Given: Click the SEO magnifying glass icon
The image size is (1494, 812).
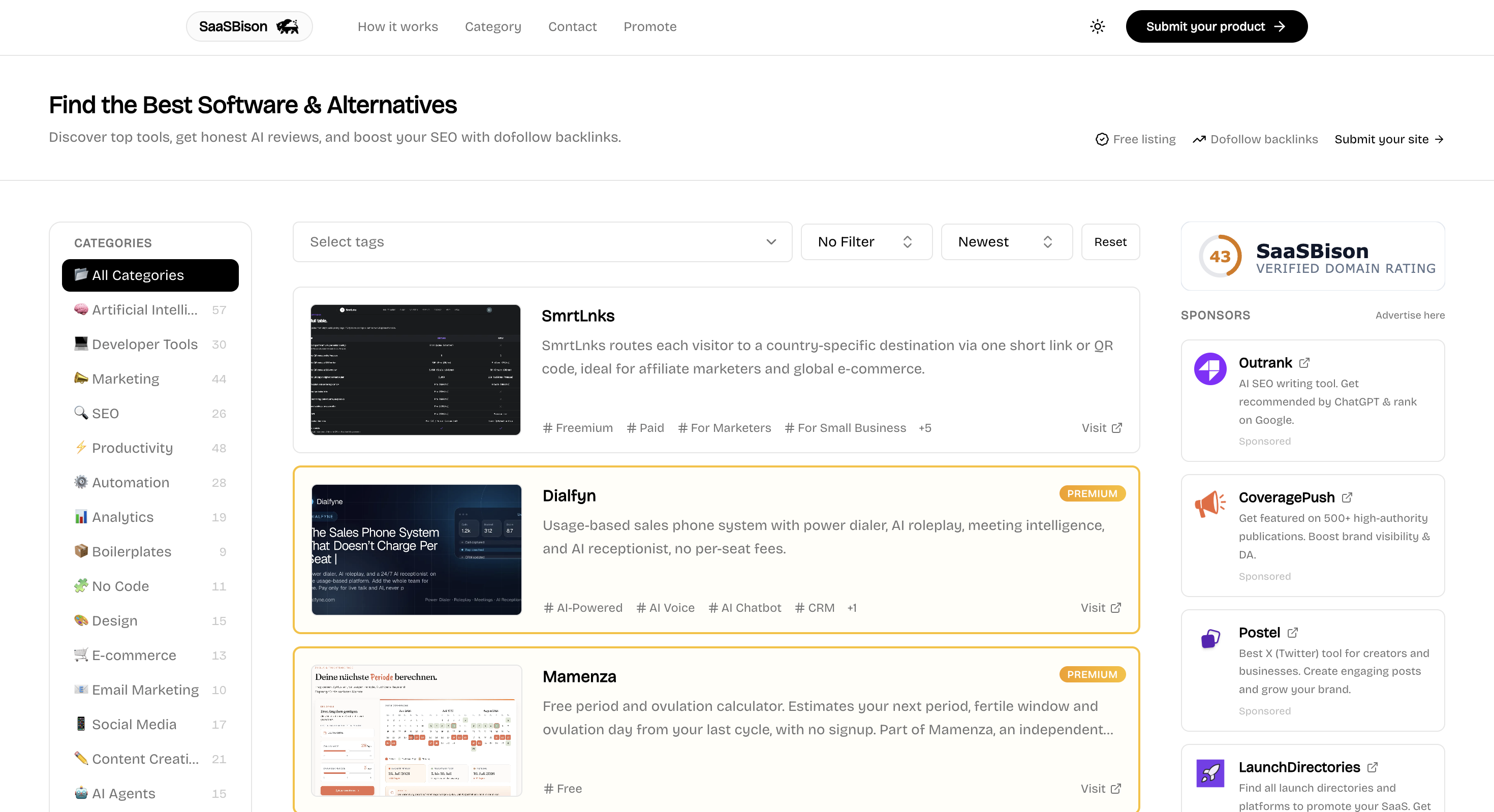Looking at the screenshot, I should click(x=81, y=413).
